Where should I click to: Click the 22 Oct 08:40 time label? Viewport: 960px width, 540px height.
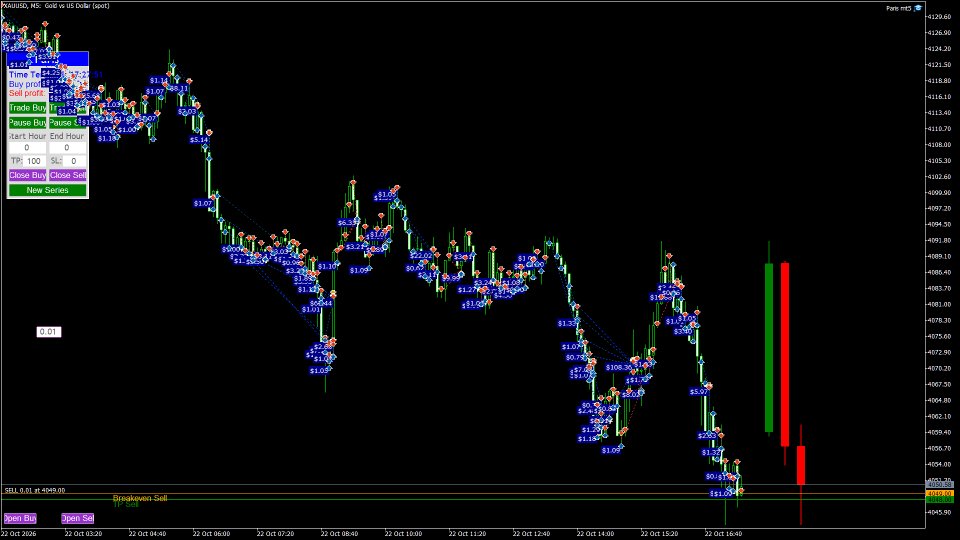click(339, 534)
